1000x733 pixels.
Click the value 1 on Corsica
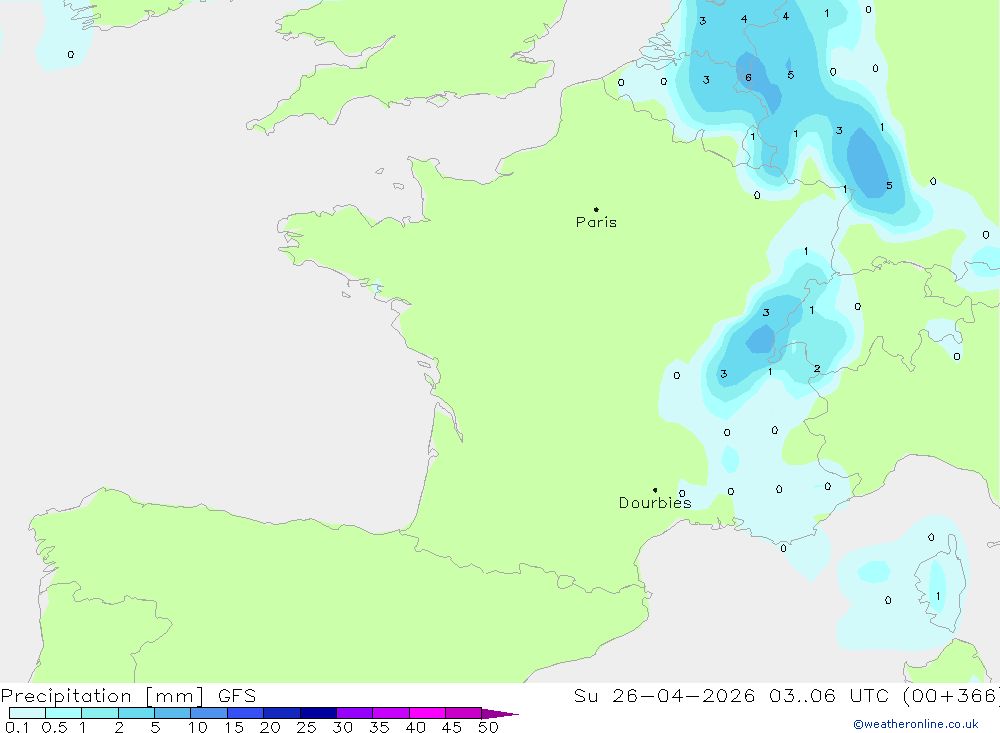point(938,596)
